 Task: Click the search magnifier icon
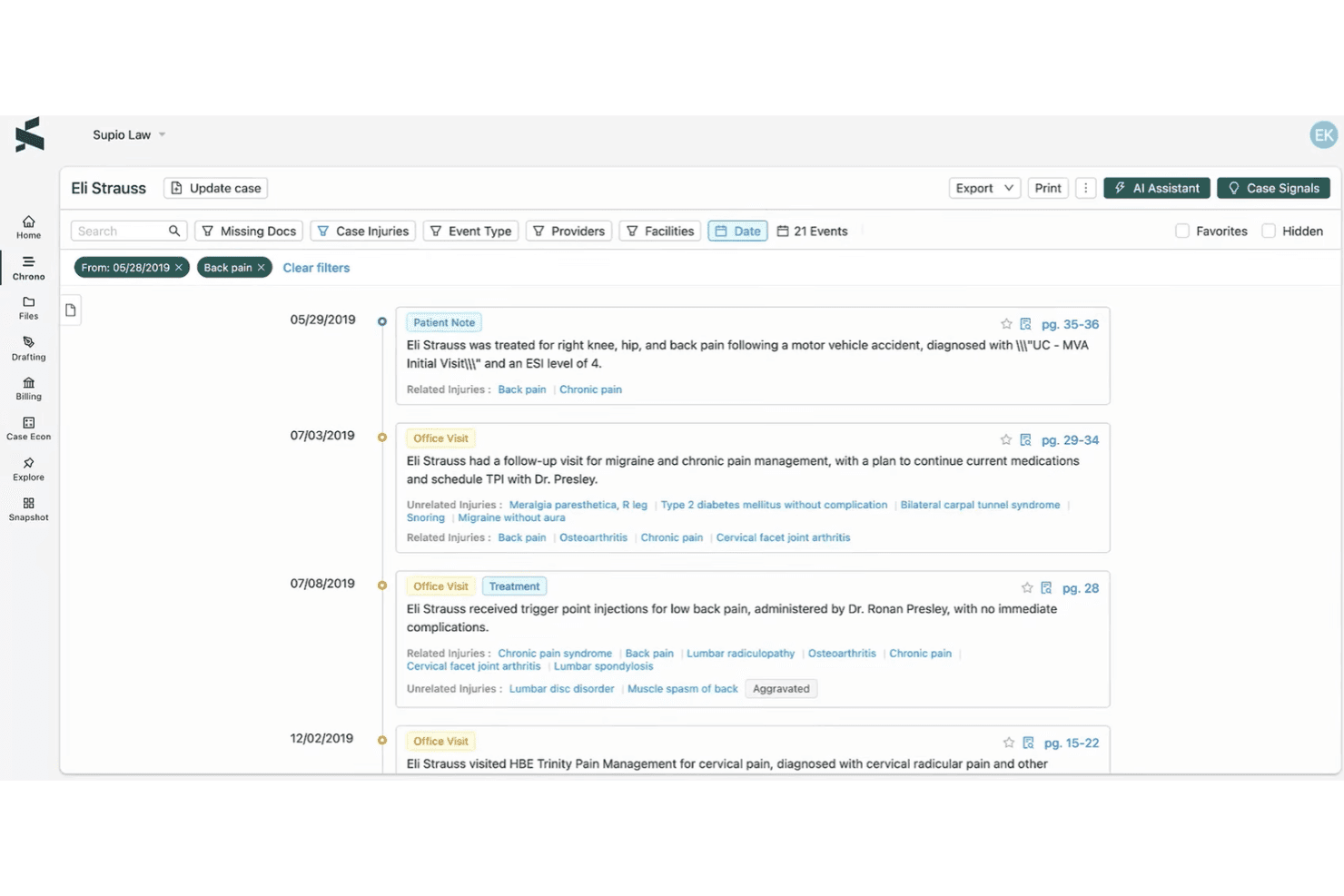(174, 231)
